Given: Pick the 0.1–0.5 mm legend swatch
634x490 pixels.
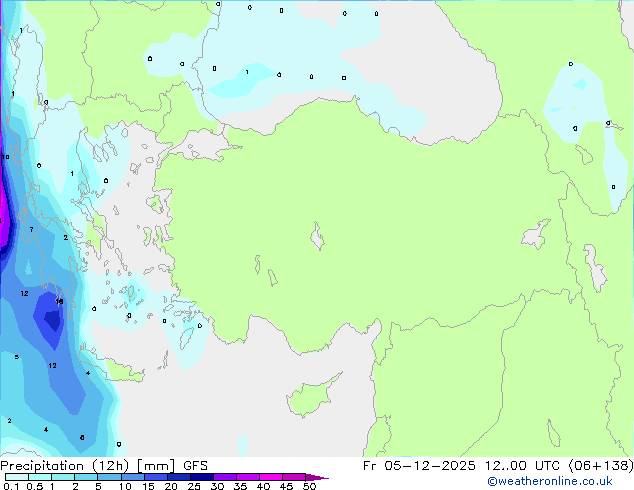Looking at the screenshot, I should (x=17, y=477).
